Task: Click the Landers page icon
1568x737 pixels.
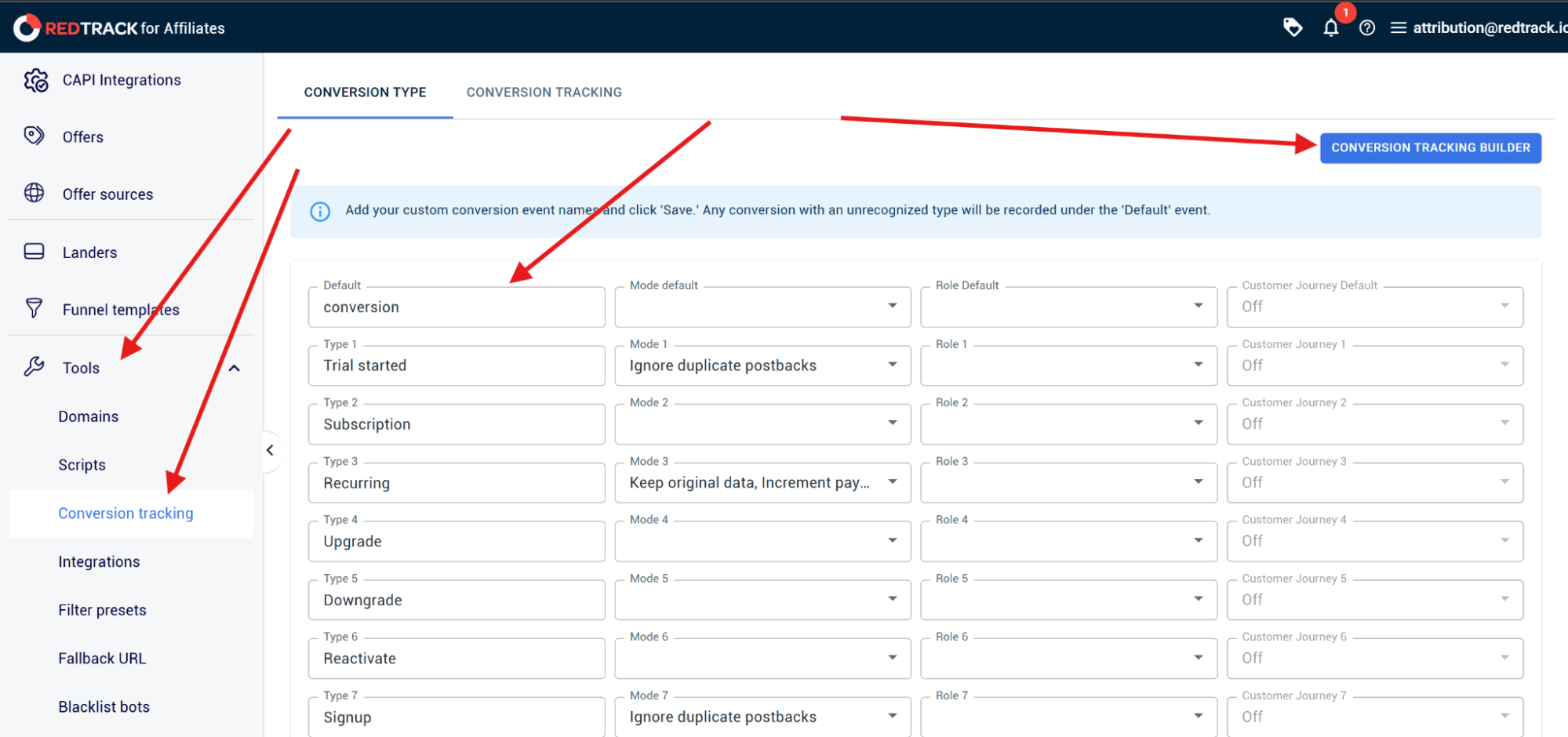Action: (34, 252)
